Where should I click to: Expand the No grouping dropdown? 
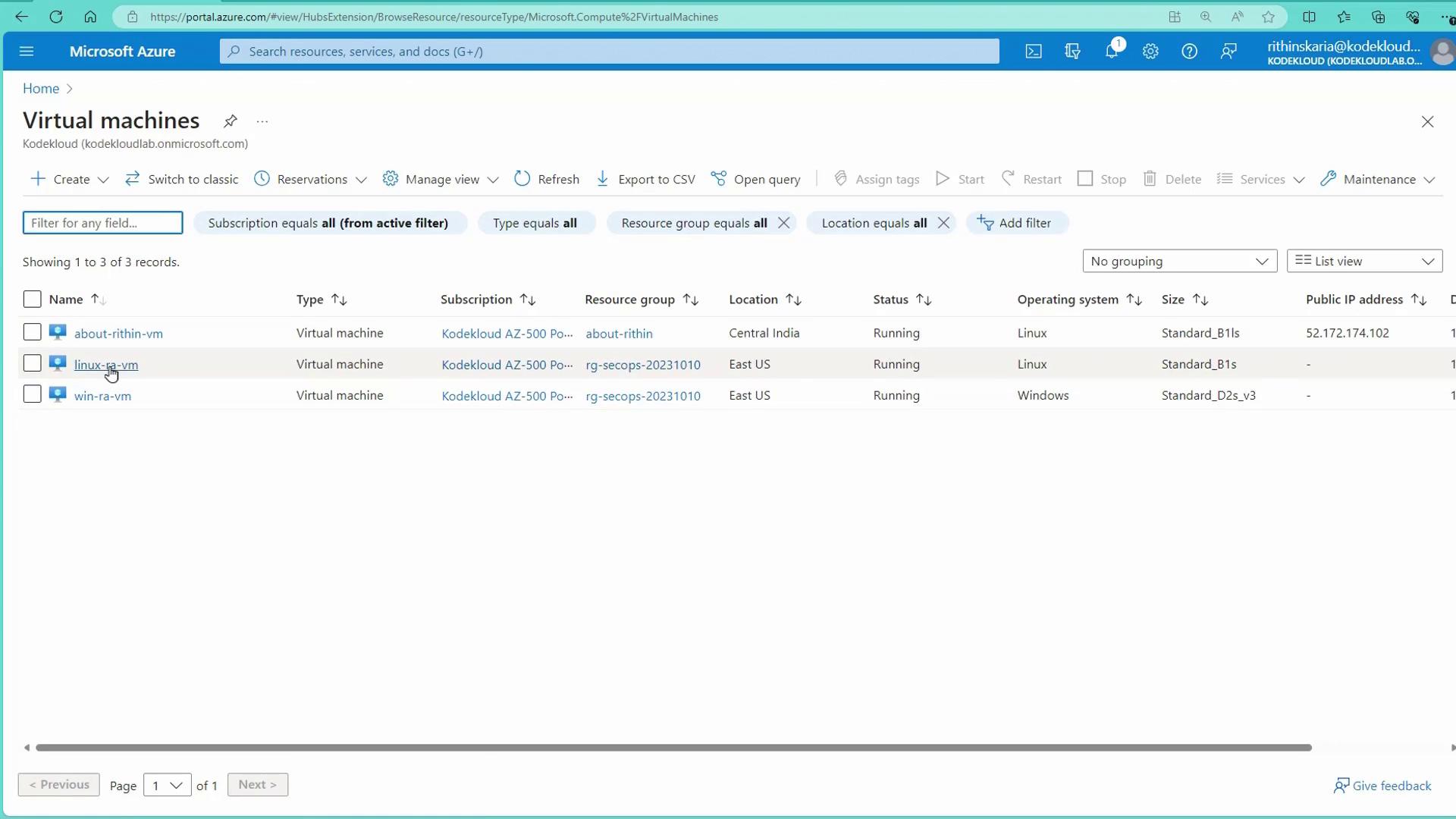click(1179, 261)
